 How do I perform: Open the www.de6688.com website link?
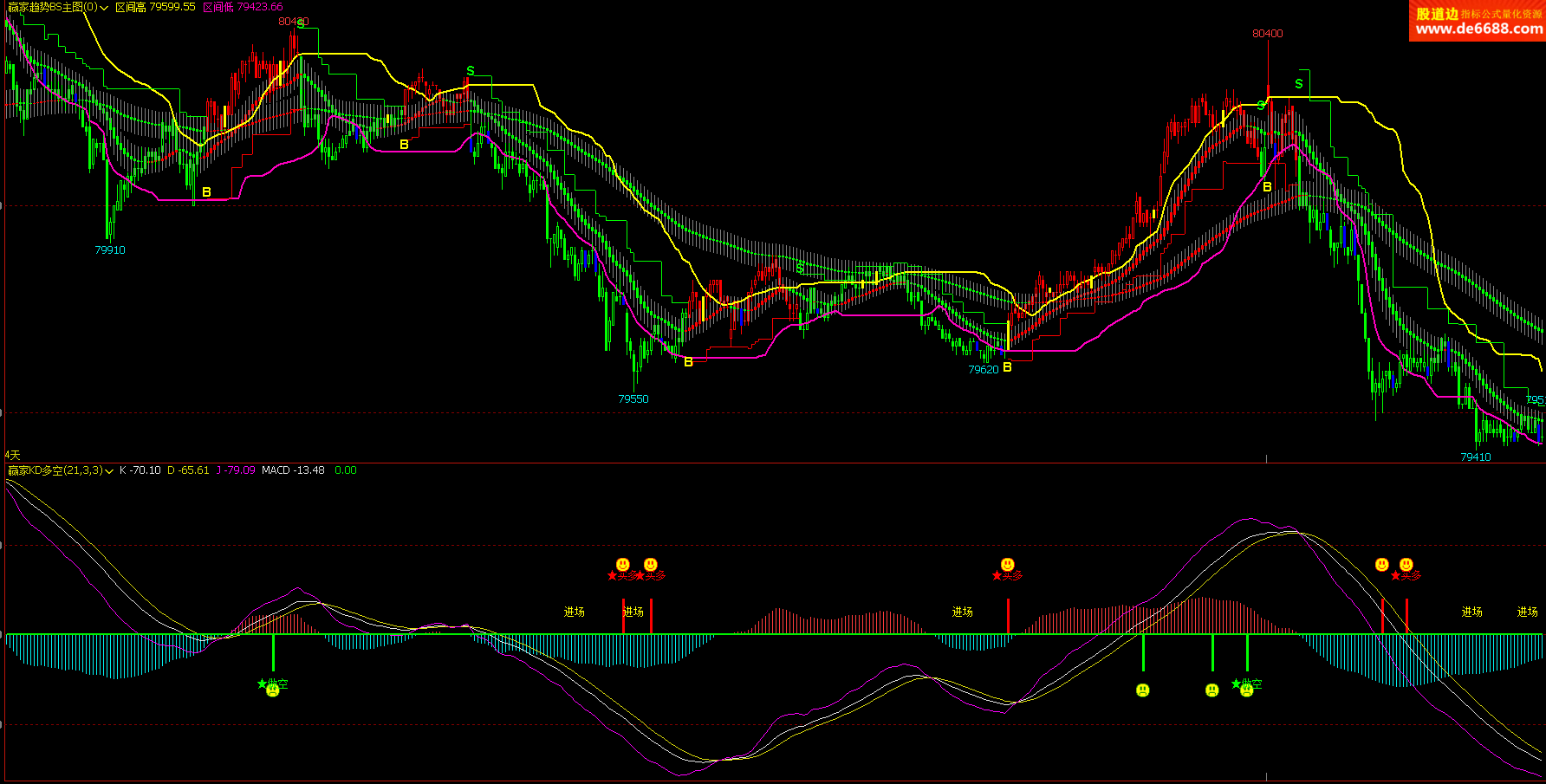[1478, 29]
